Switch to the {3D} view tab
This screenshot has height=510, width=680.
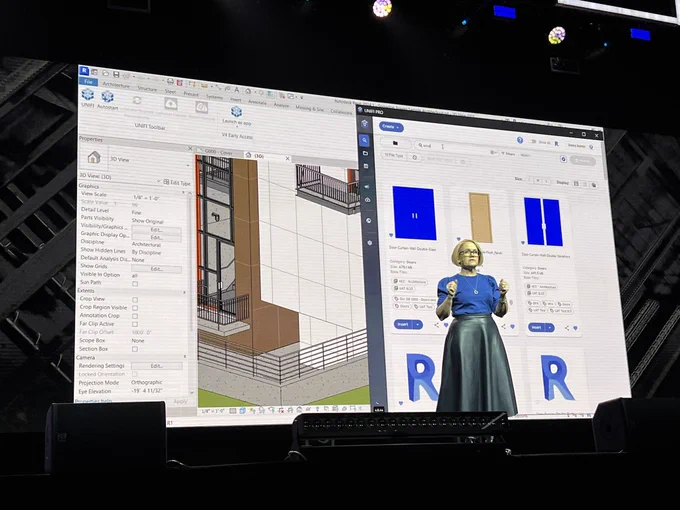point(259,156)
